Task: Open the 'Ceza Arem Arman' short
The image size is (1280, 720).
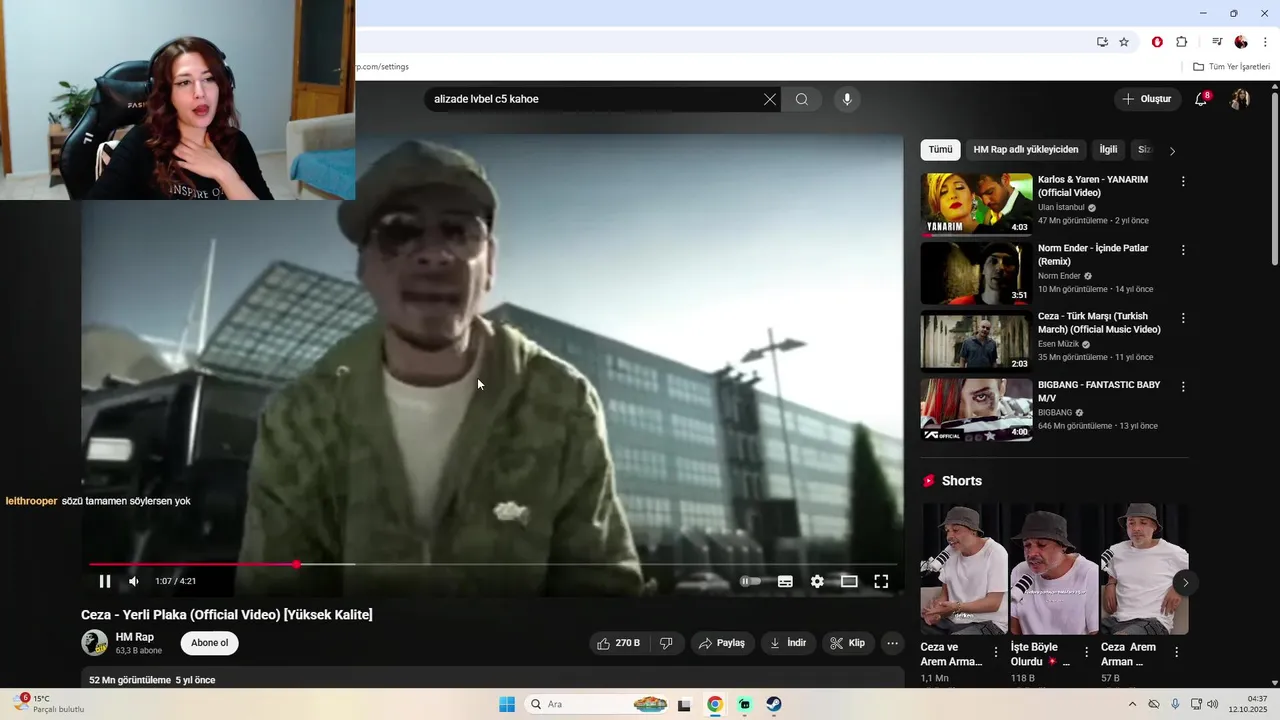Action: [x=1144, y=569]
